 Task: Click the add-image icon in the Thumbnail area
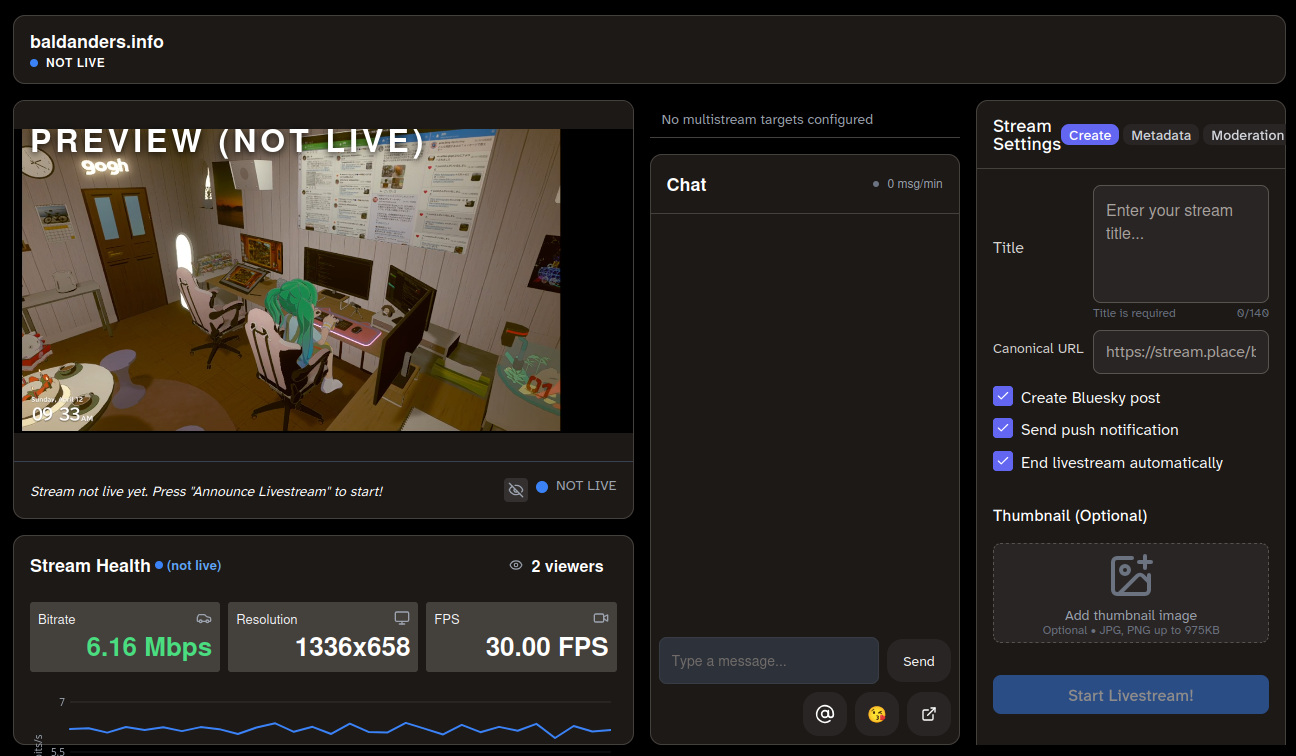1131,573
